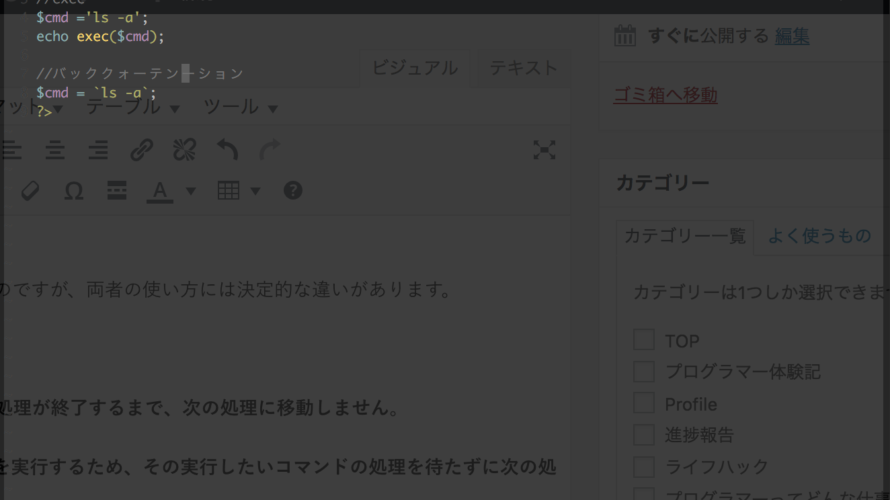Open keyboard shortcuts help icon
Image resolution: width=890 pixels, height=500 pixels.
point(293,191)
